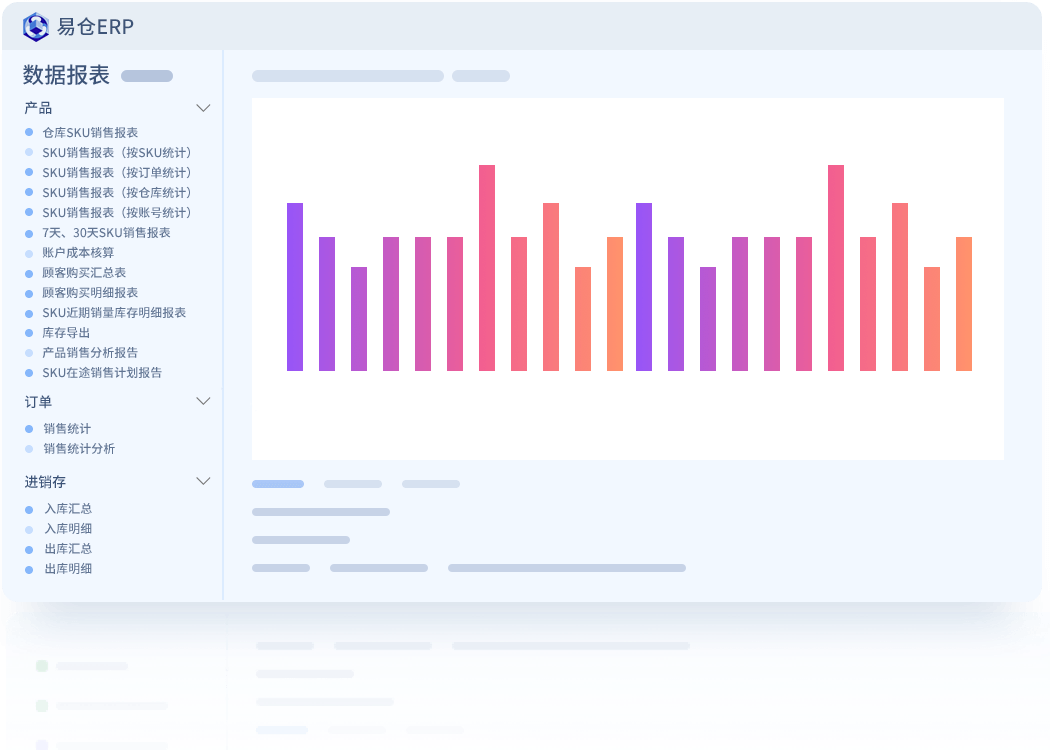
Task: Select the bullet next to 仓库SKU销售报表
Action: (x=29, y=132)
